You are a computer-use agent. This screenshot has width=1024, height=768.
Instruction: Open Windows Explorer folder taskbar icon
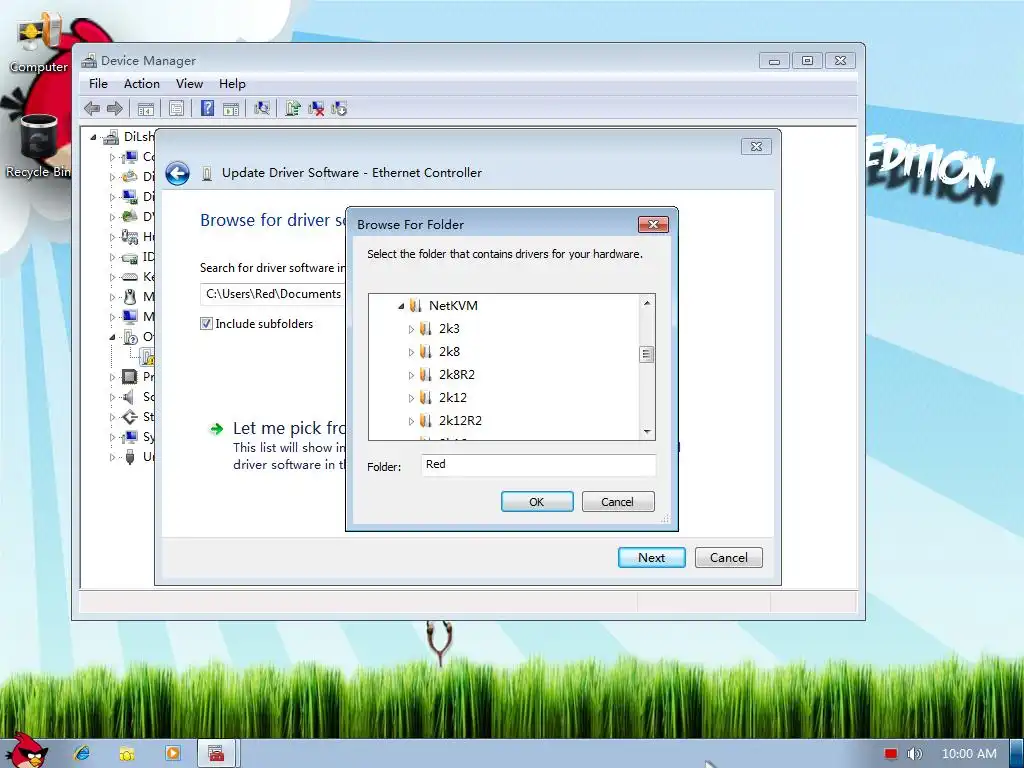[x=127, y=754]
